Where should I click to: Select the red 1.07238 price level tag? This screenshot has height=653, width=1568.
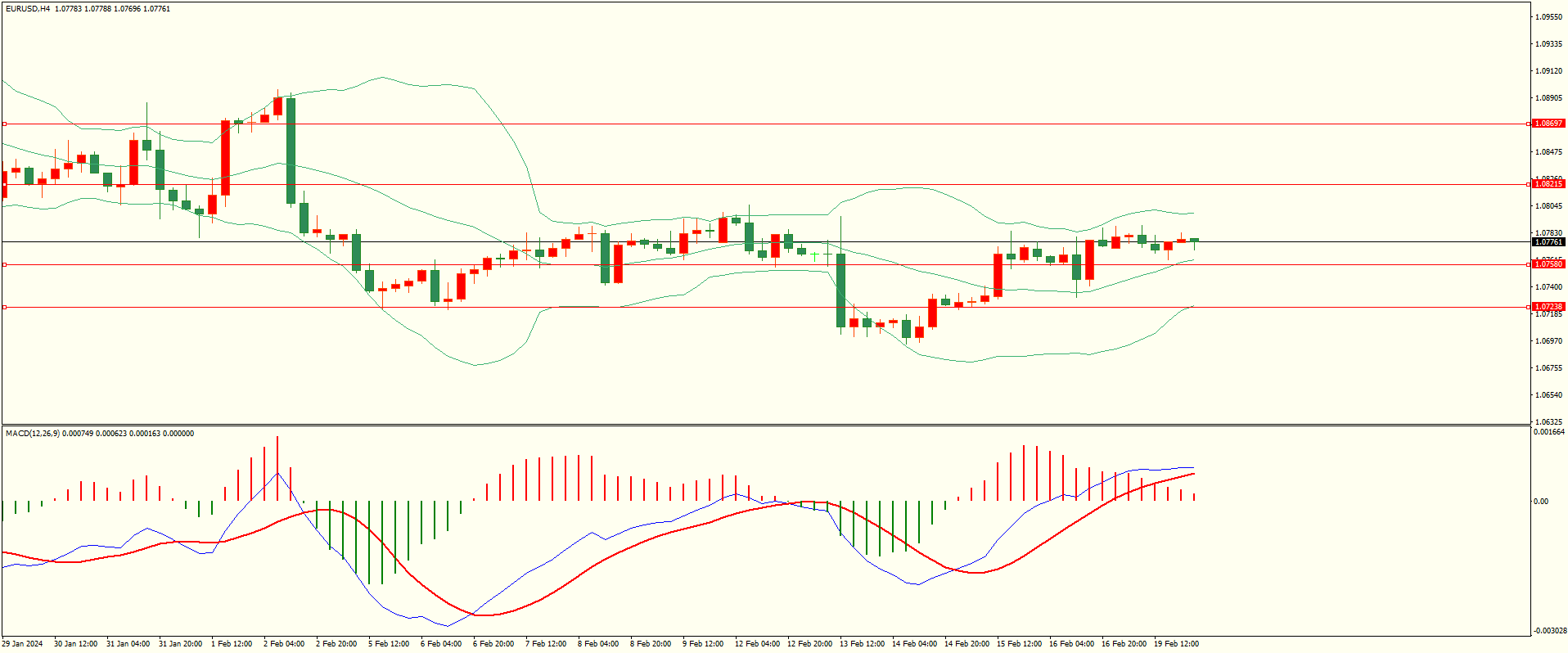click(x=1548, y=307)
